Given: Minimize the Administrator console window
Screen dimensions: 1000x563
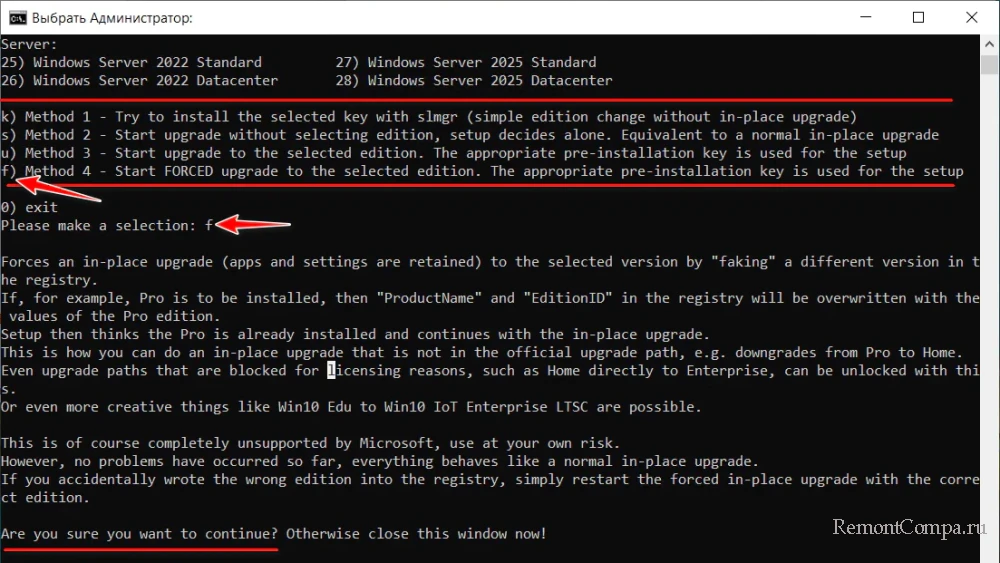Looking at the screenshot, I should (862, 18).
